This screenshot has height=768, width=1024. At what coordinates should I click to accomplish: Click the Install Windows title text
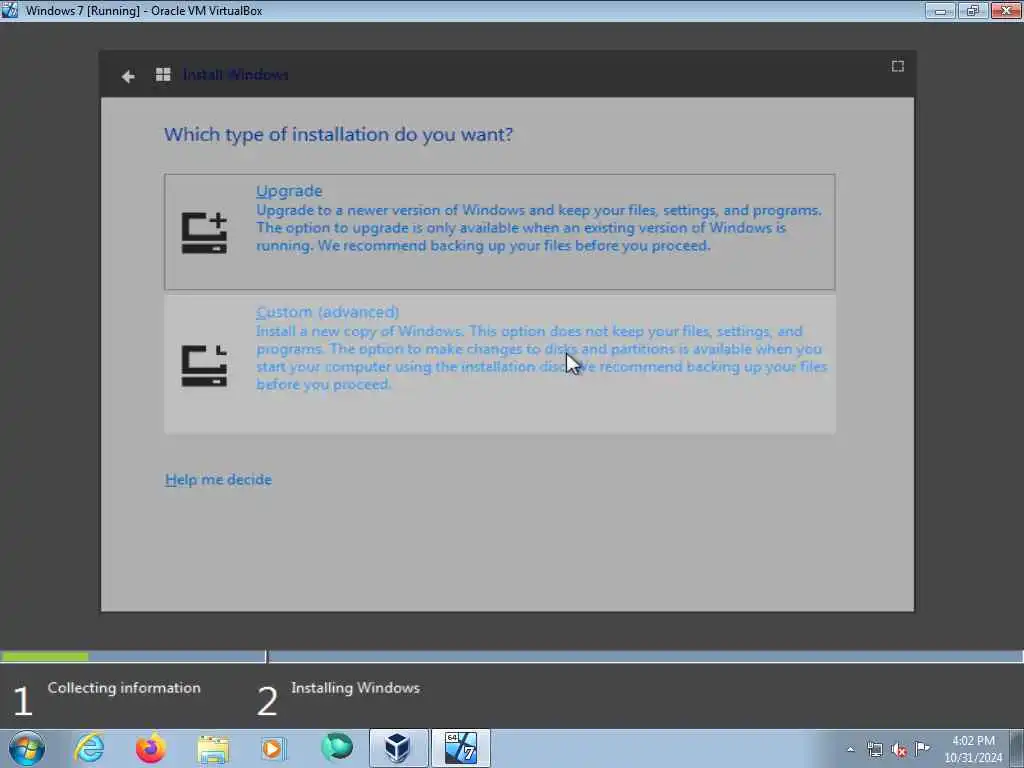(x=236, y=75)
